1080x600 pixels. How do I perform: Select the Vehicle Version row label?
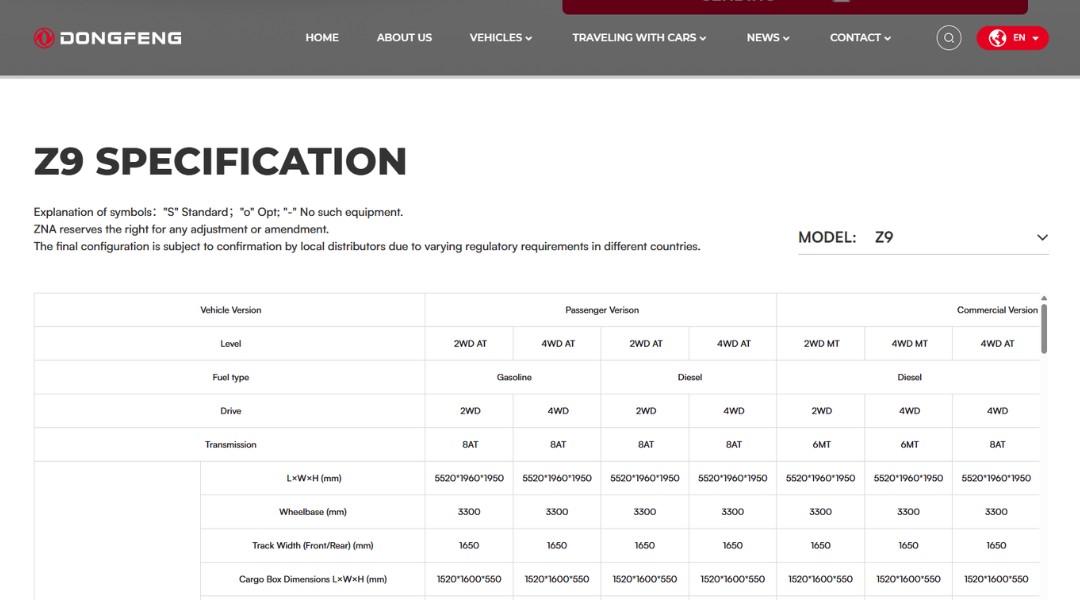pos(231,310)
